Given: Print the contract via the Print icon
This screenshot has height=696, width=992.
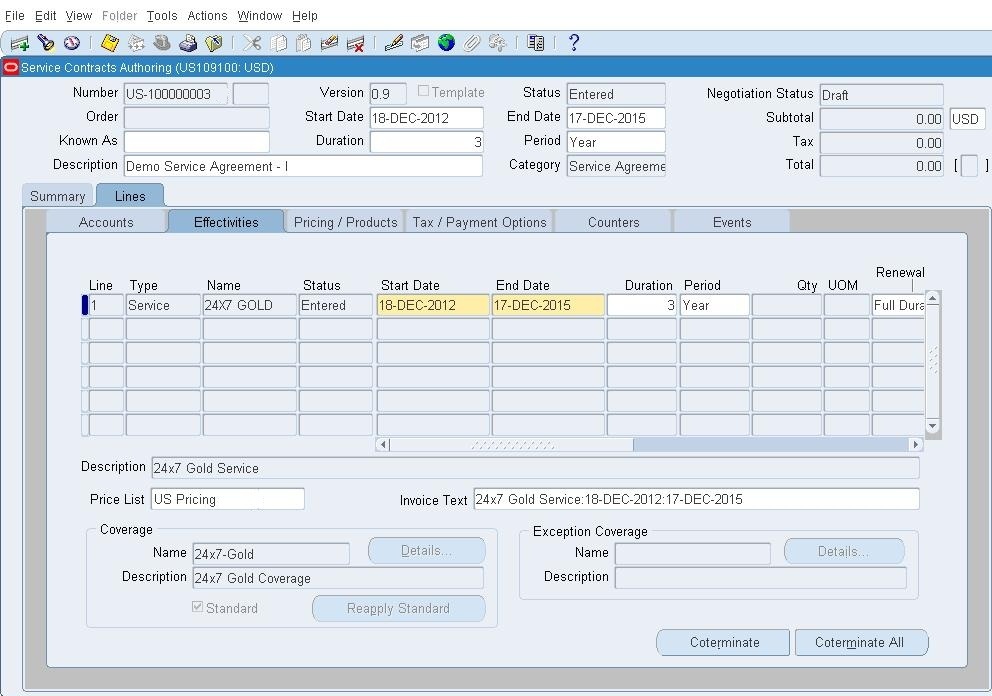Looking at the screenshot, I should coord(188,42).
